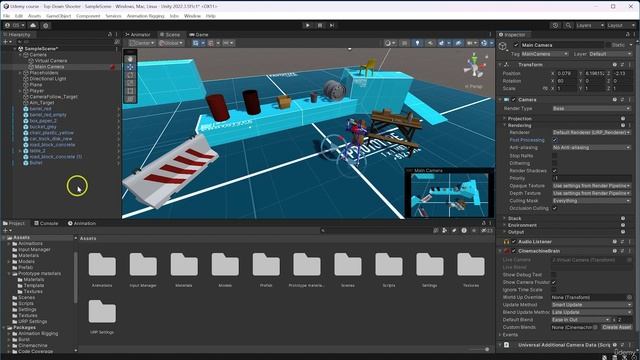Expand the Placeholders object in Hierarchy
640x360 pixels.
point(20,73)
